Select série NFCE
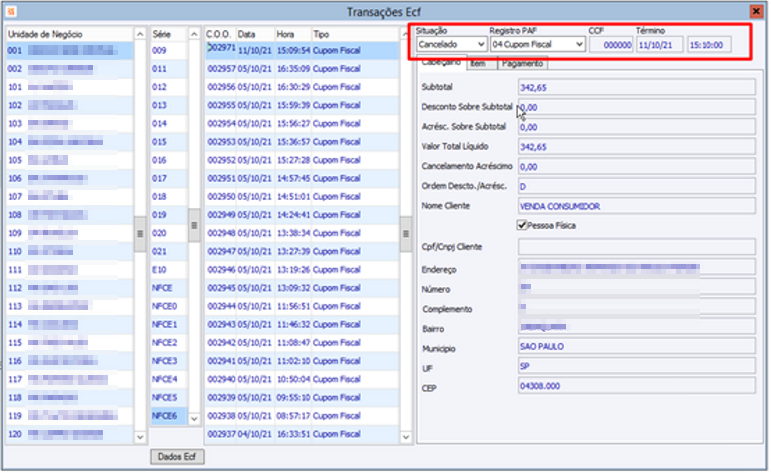Viewport: 771px width, 473px height. pos(169,288)
